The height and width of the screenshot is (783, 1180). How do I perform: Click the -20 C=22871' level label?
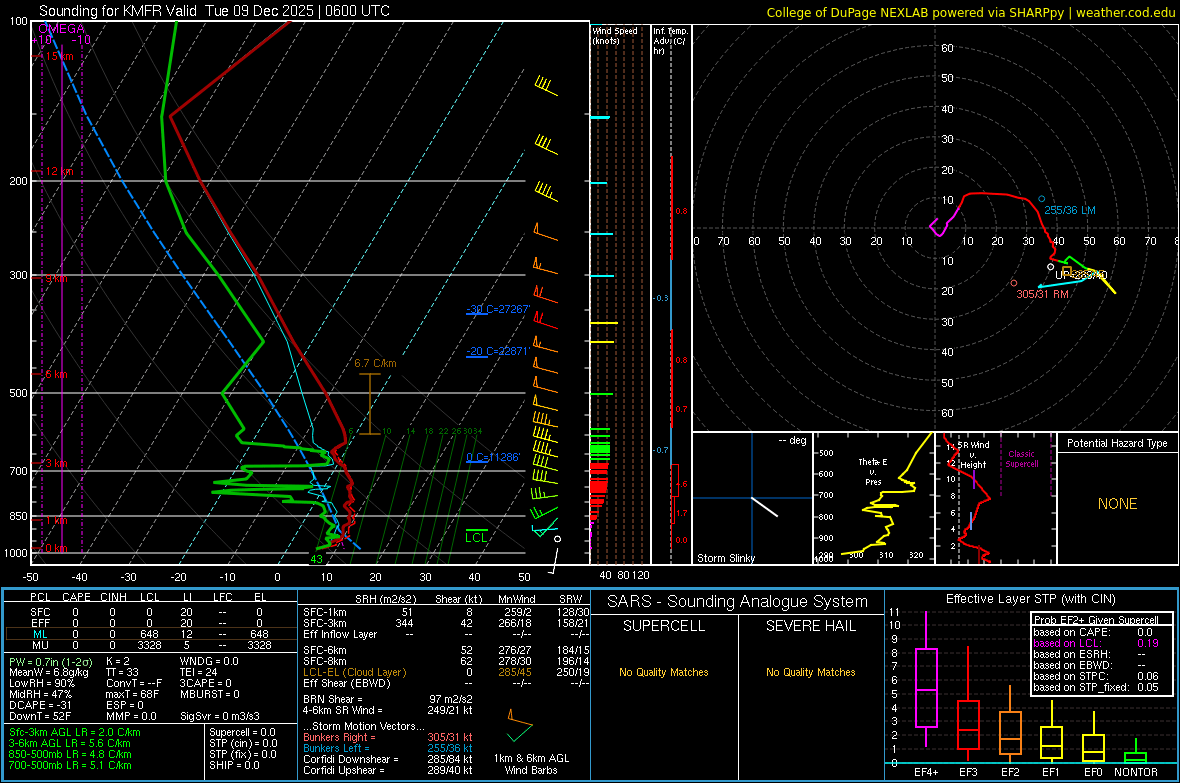(498, 351)
